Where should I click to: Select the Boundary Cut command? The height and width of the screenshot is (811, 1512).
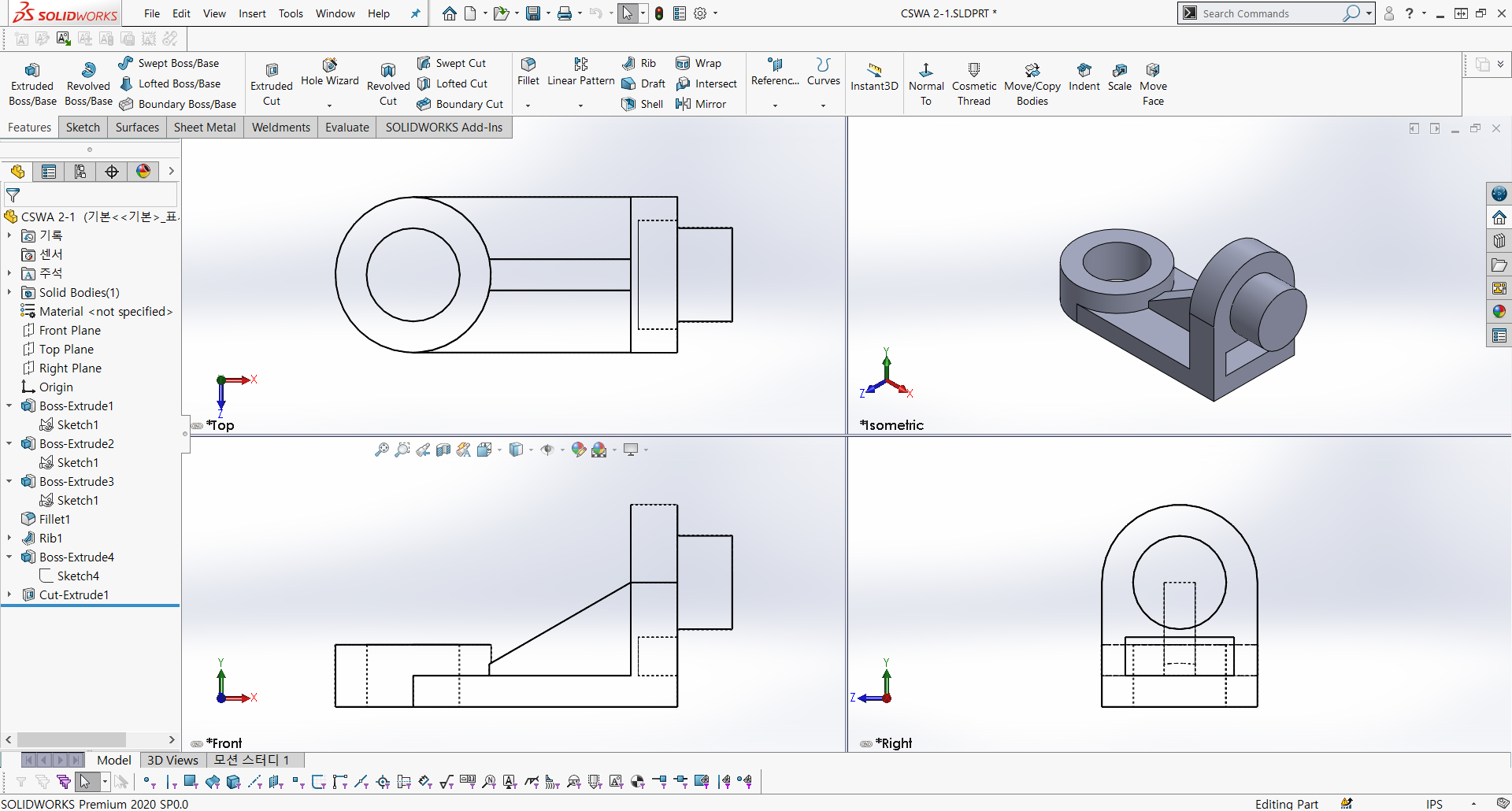click(x=460, y=104)
